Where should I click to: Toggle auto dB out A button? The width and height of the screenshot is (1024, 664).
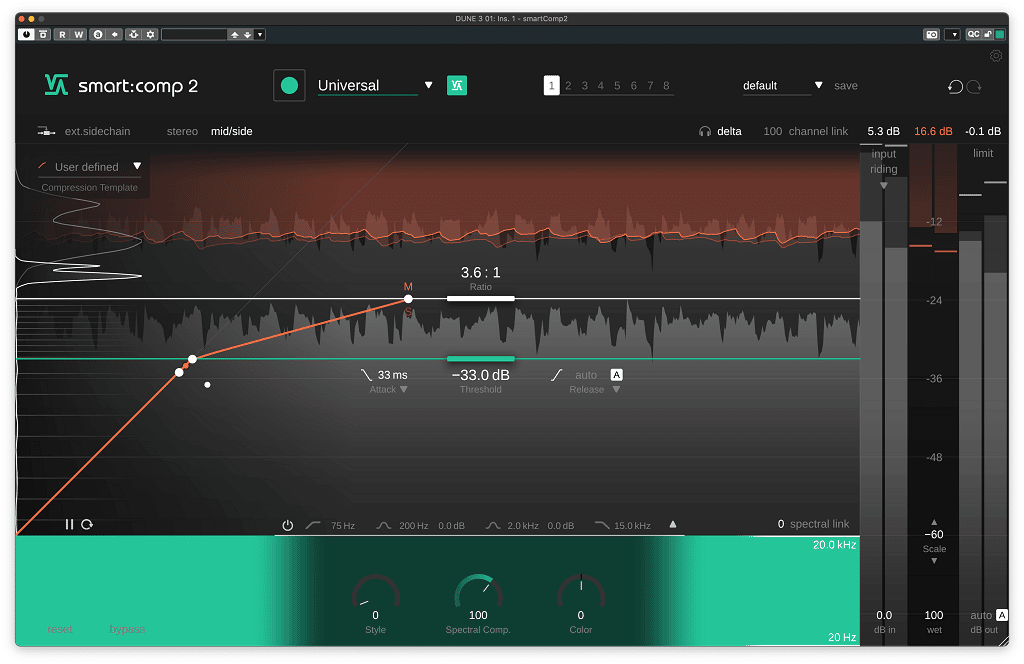pyautogui.click(x=1002, y=615)
